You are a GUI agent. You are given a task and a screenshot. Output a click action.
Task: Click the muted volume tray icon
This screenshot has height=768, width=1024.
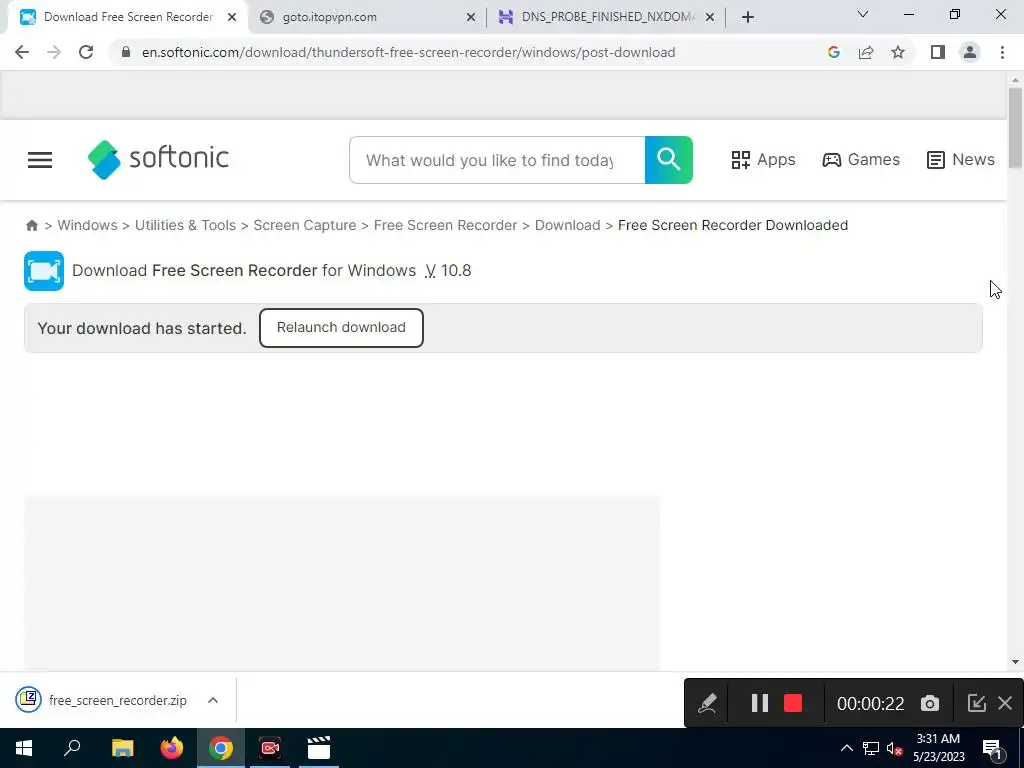pyautogui.click(x=895, y=748)
